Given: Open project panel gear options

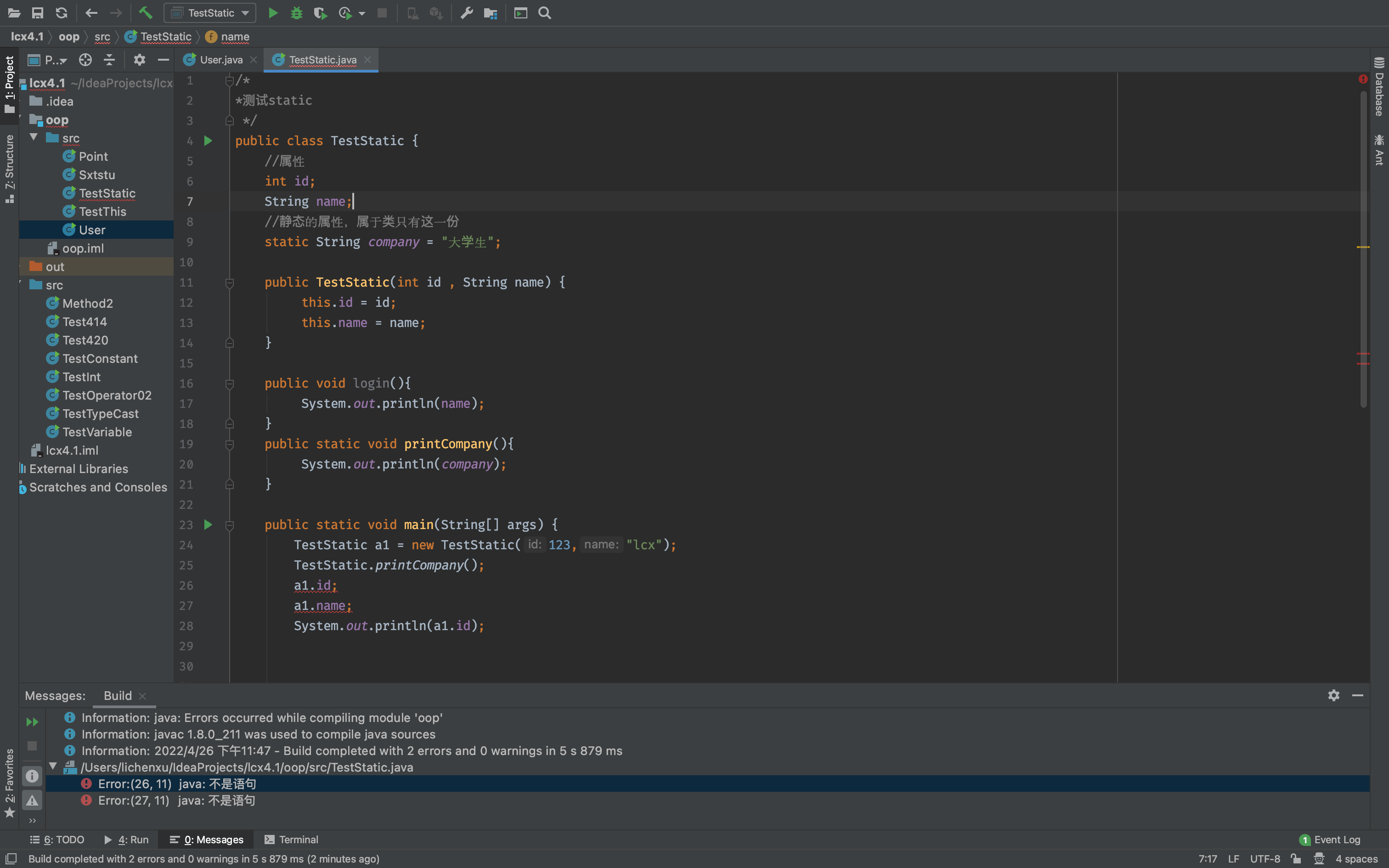Looking at the screenshot, I should [x=140, y=60].
